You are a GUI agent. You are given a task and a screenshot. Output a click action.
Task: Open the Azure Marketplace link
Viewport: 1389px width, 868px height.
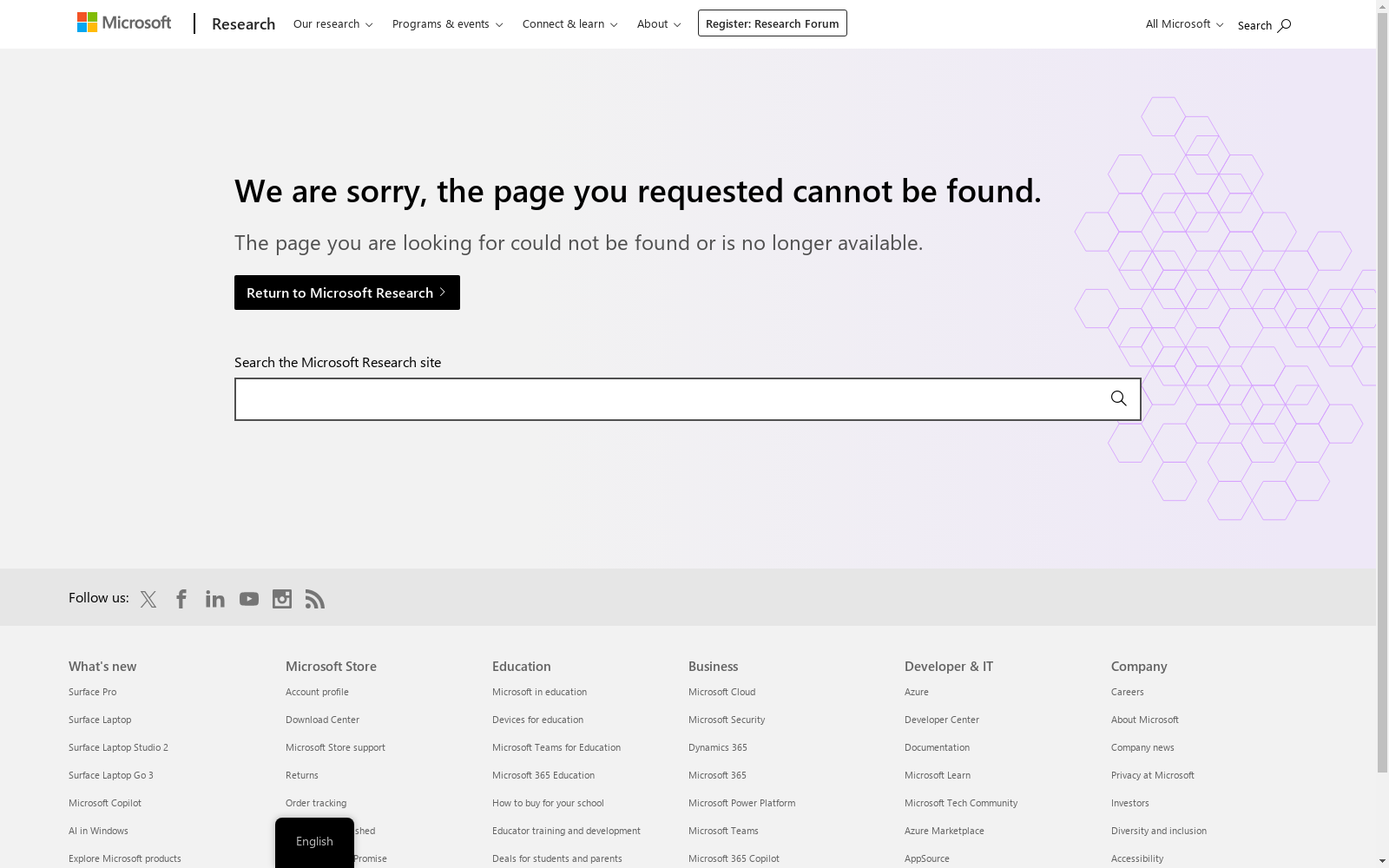(x=945, y=831)
